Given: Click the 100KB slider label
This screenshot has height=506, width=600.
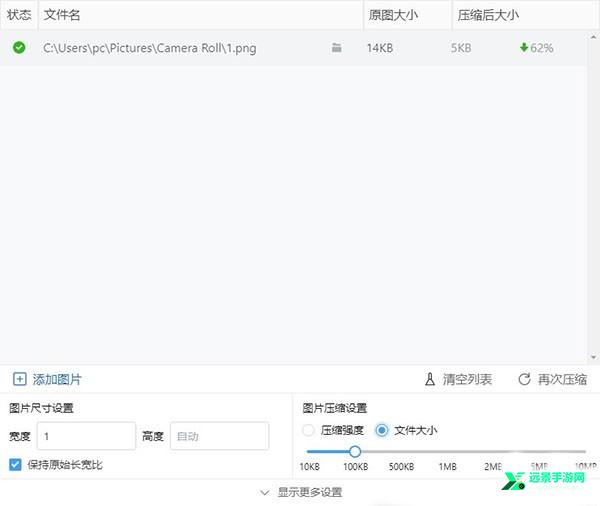Looking at the screenshot, I should coord(355,467).
